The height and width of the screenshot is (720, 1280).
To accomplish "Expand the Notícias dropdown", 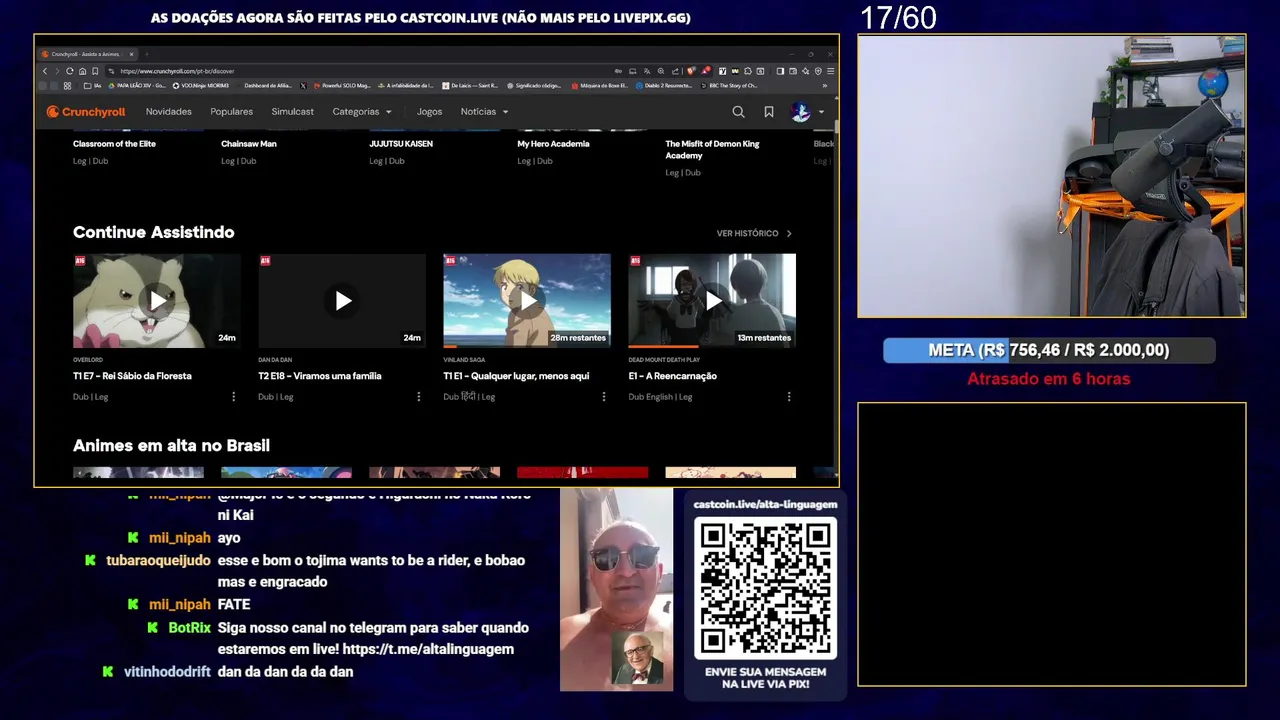I will click(485, 112).
